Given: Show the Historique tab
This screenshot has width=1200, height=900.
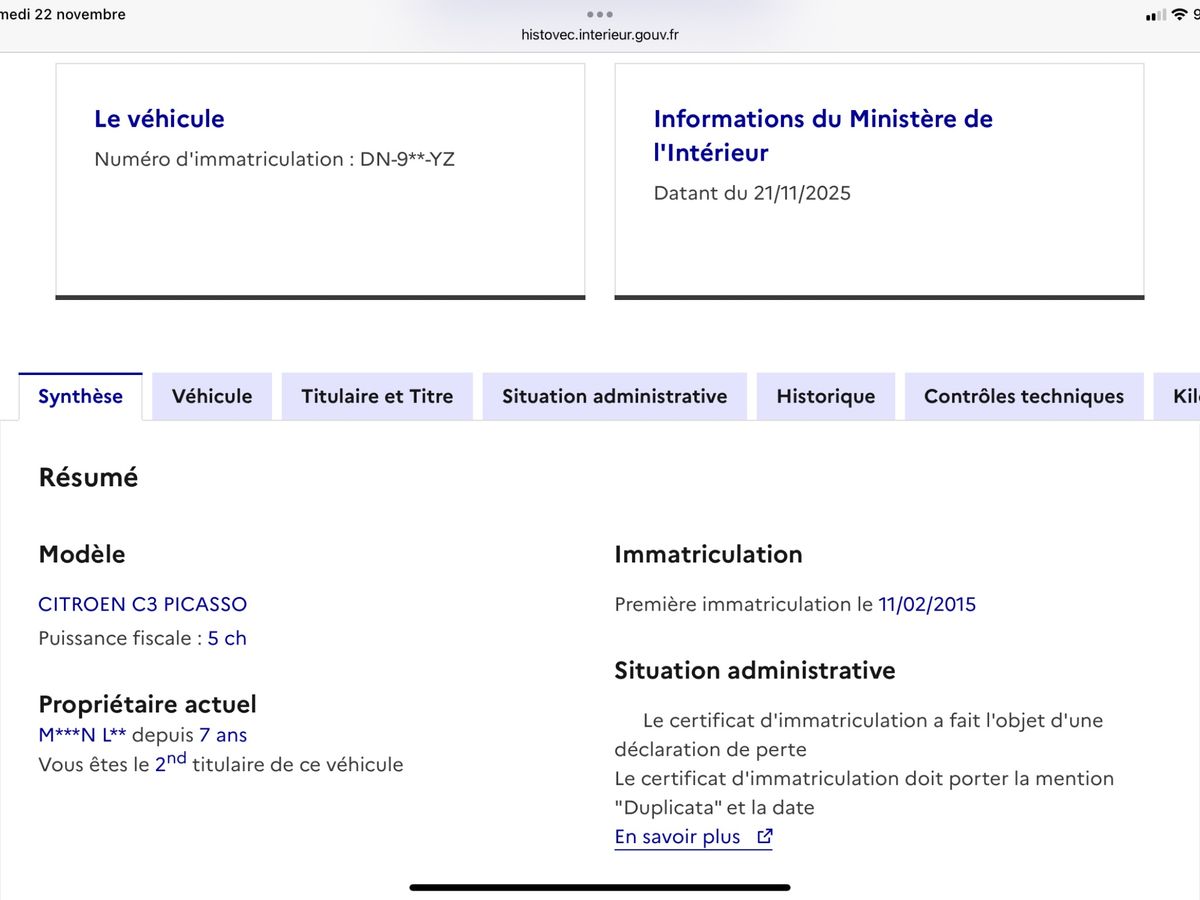Looking at the screenshot, I should coord(825,397).
